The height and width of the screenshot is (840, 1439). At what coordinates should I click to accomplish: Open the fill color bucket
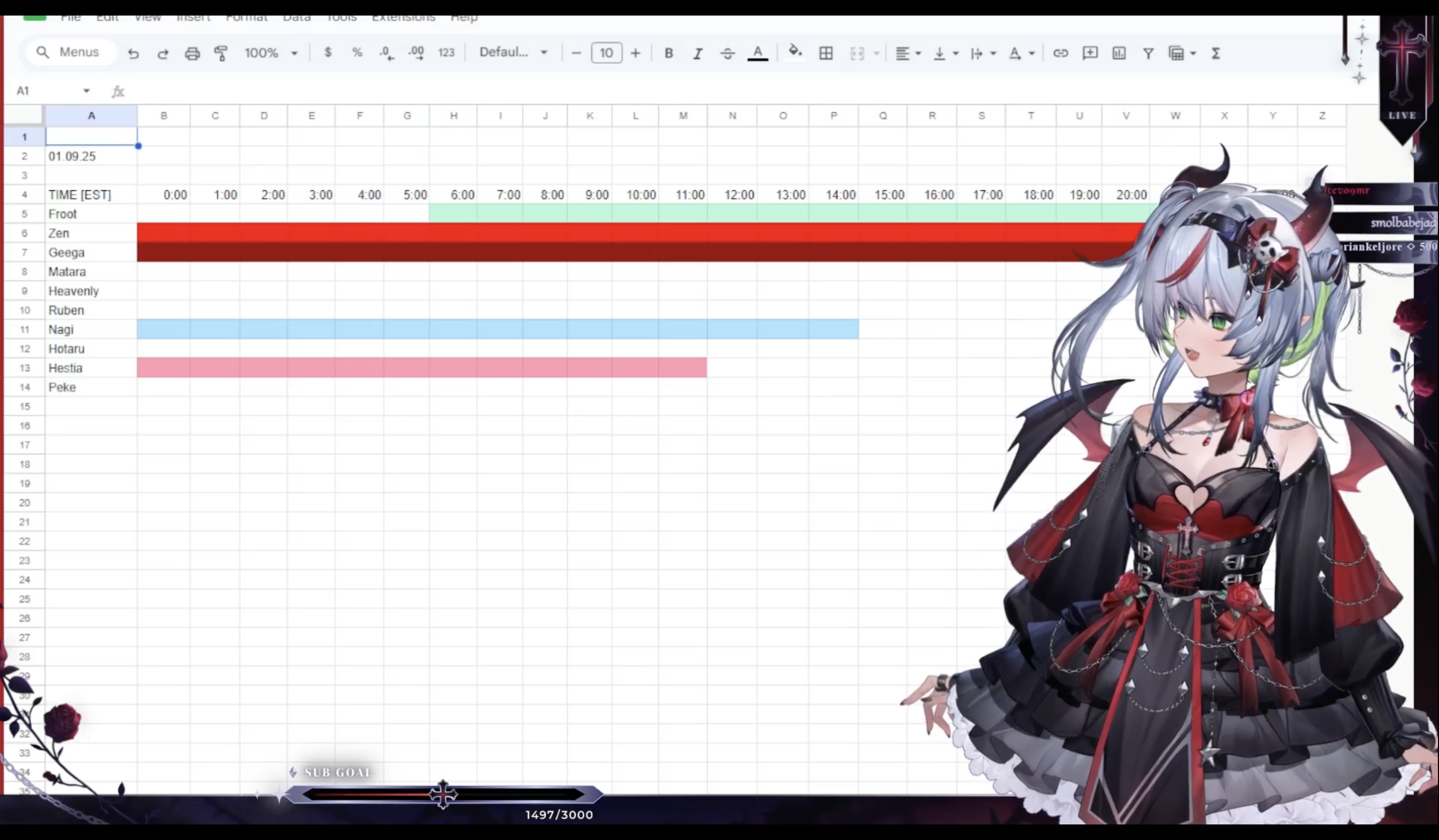795,52
